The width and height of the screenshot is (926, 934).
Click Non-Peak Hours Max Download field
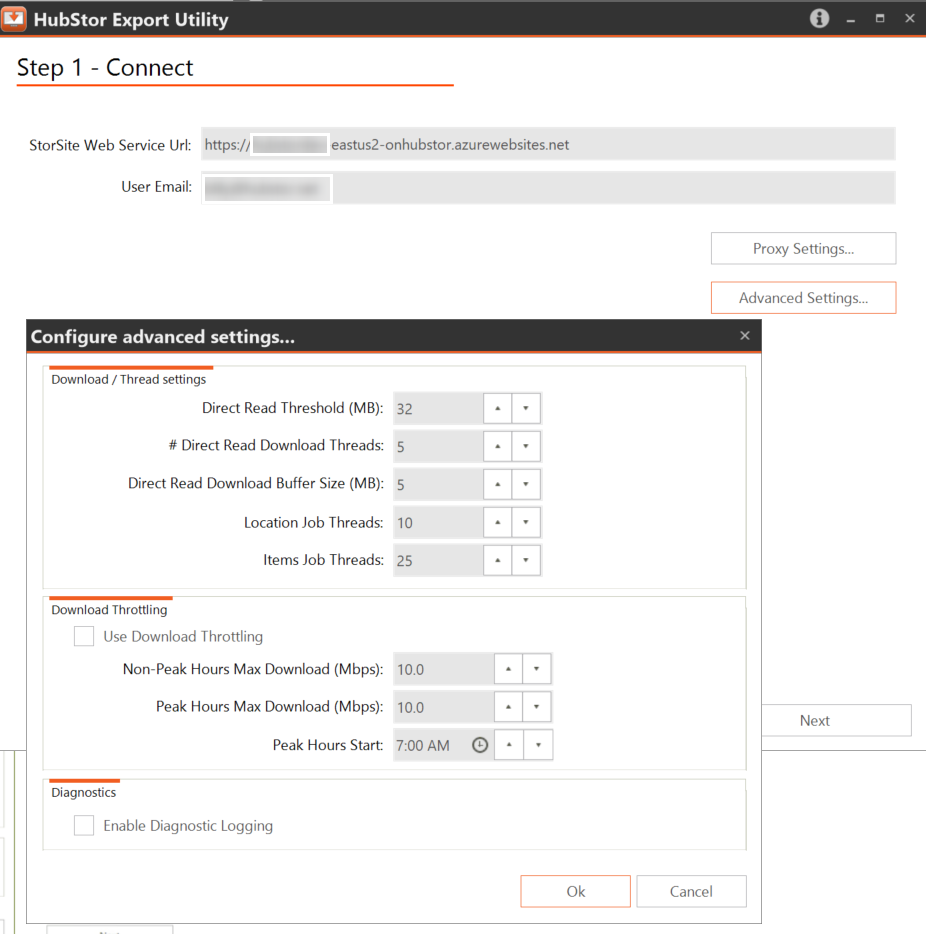444,669
